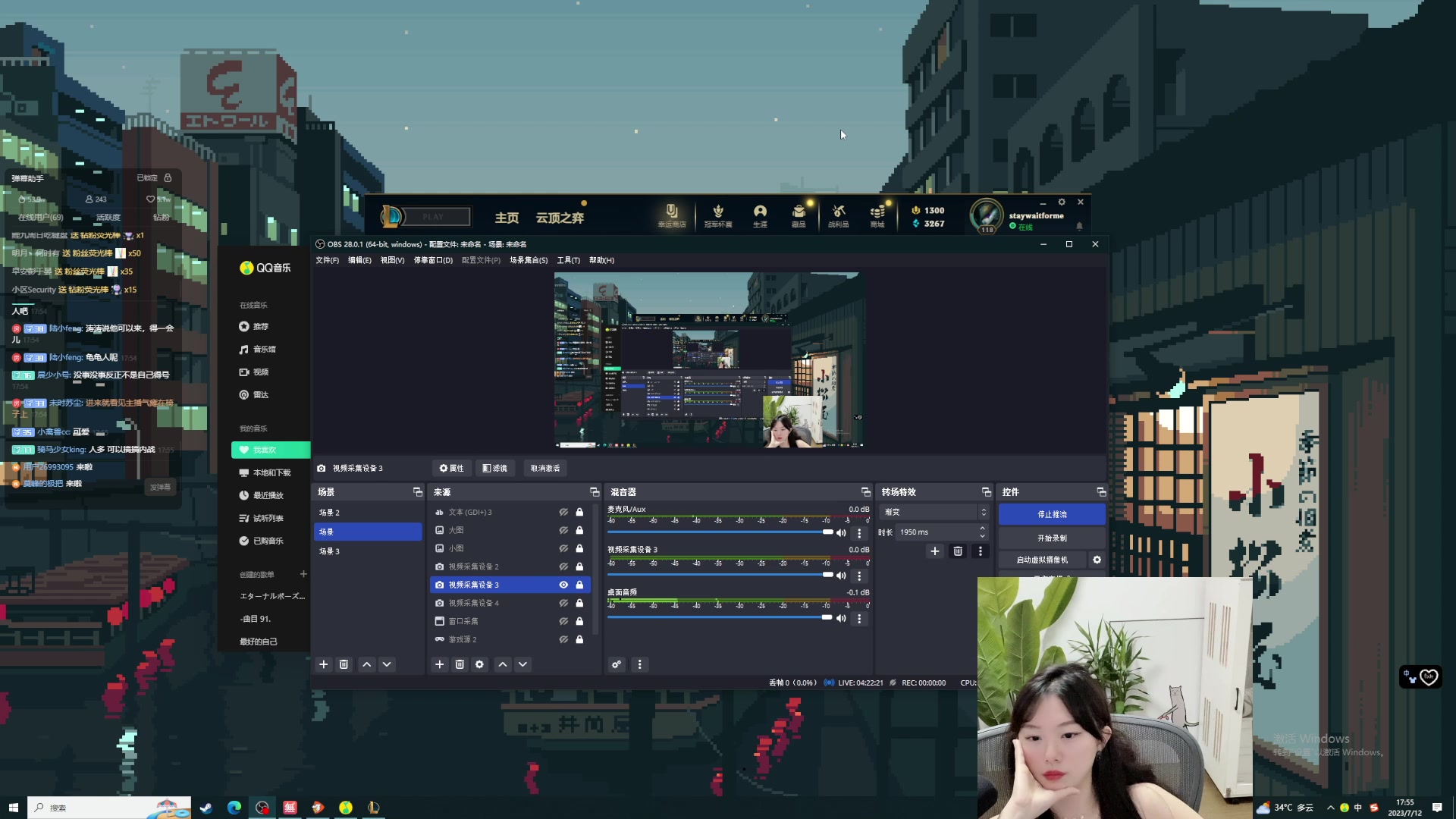Viewport: 1456px width, 819px height.
Task: Open source properties gear in Sources toolbar
Action: click(x=479, y=664)
